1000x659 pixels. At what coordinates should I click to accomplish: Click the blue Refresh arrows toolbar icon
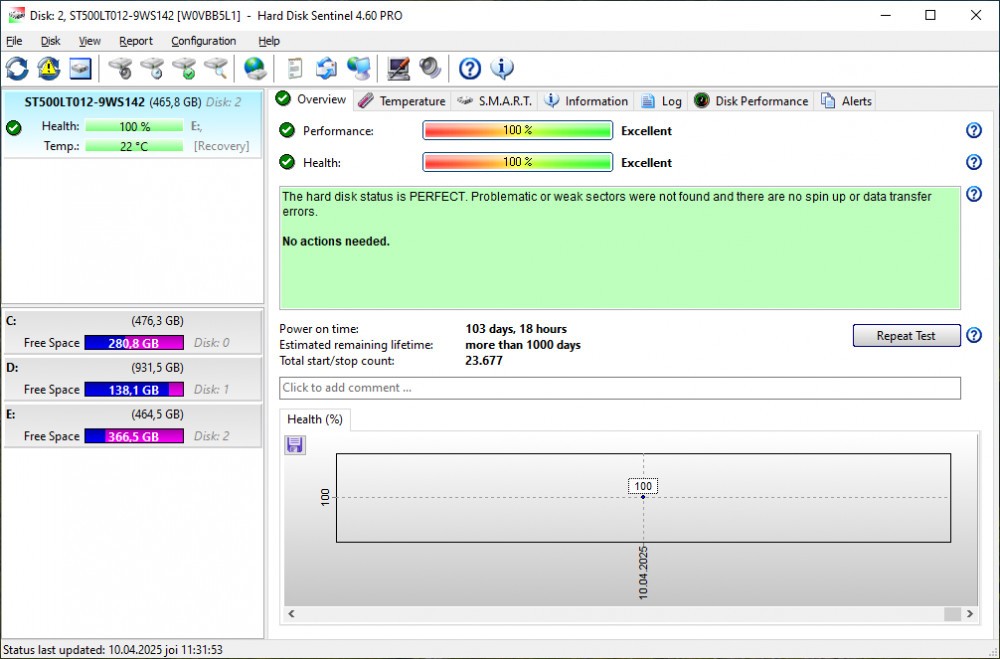click(17, 68)
